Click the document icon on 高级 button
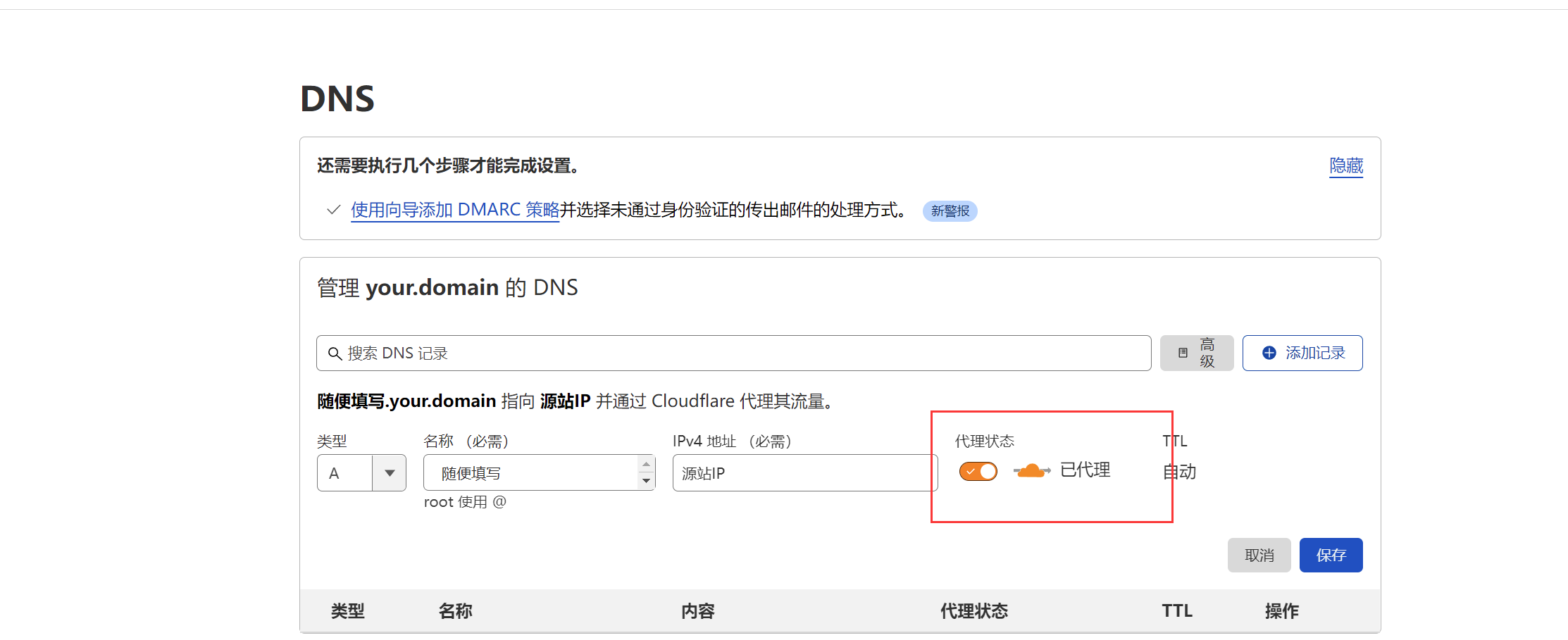This screenshot has width=1568, height=640. coord(1183,353)
